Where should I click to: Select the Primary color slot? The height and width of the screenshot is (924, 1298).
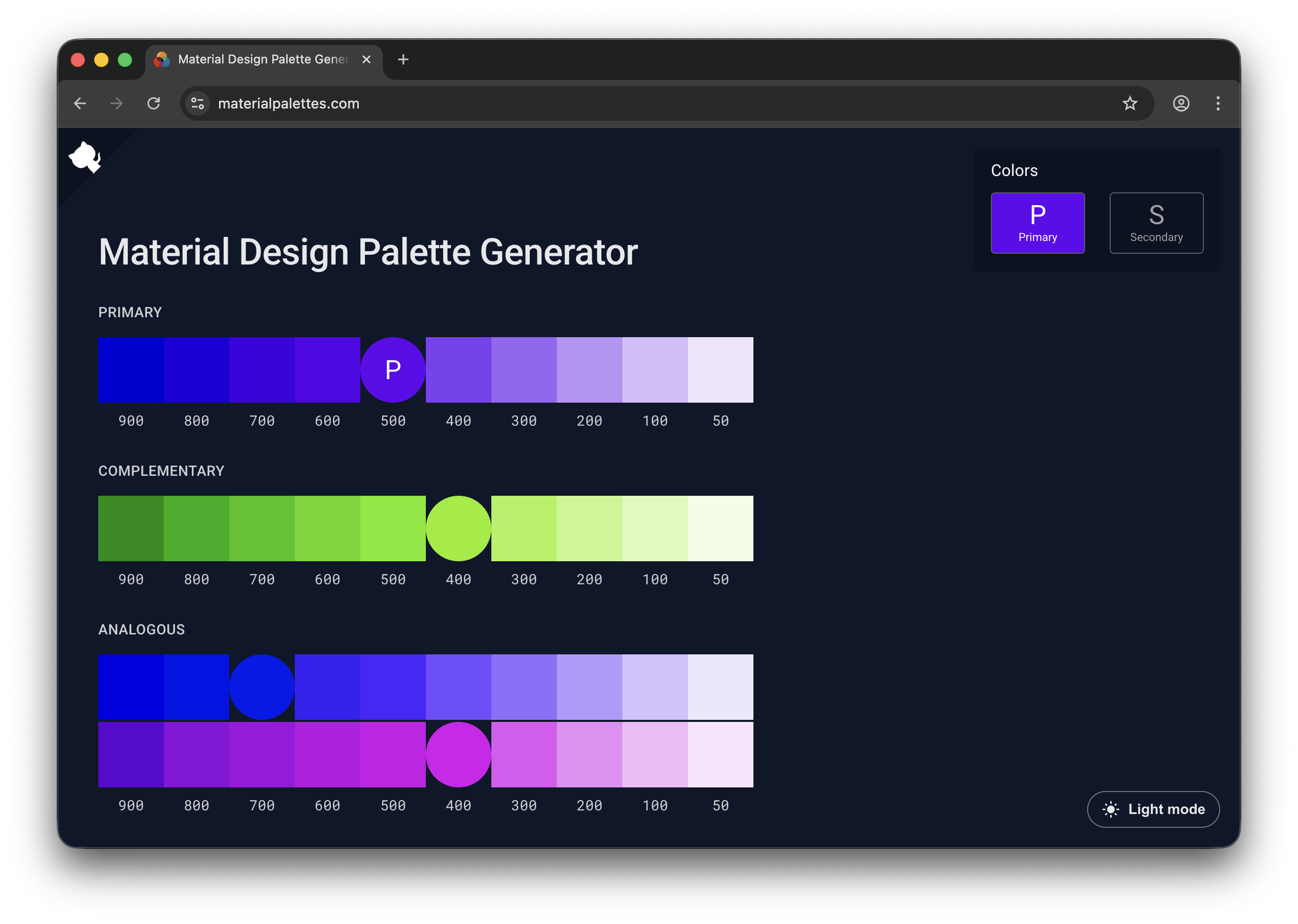click(1038, 223)
